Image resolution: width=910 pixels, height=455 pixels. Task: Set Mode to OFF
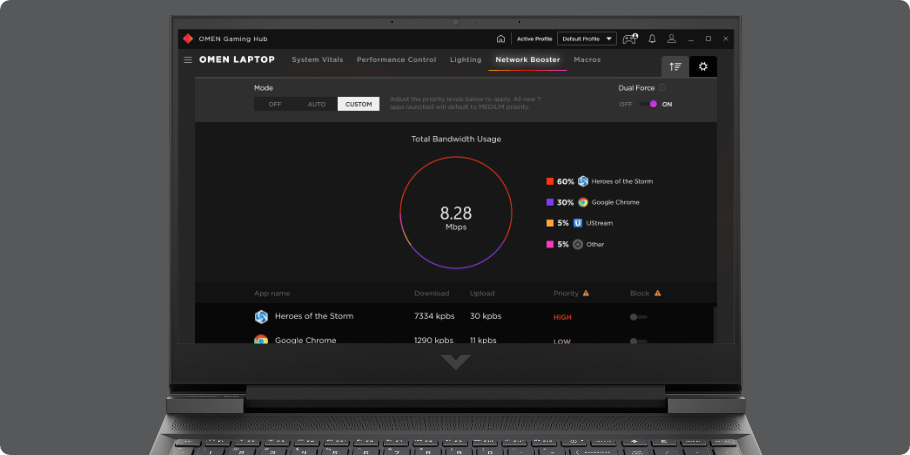pyautogui.click(x=275, y=104)
